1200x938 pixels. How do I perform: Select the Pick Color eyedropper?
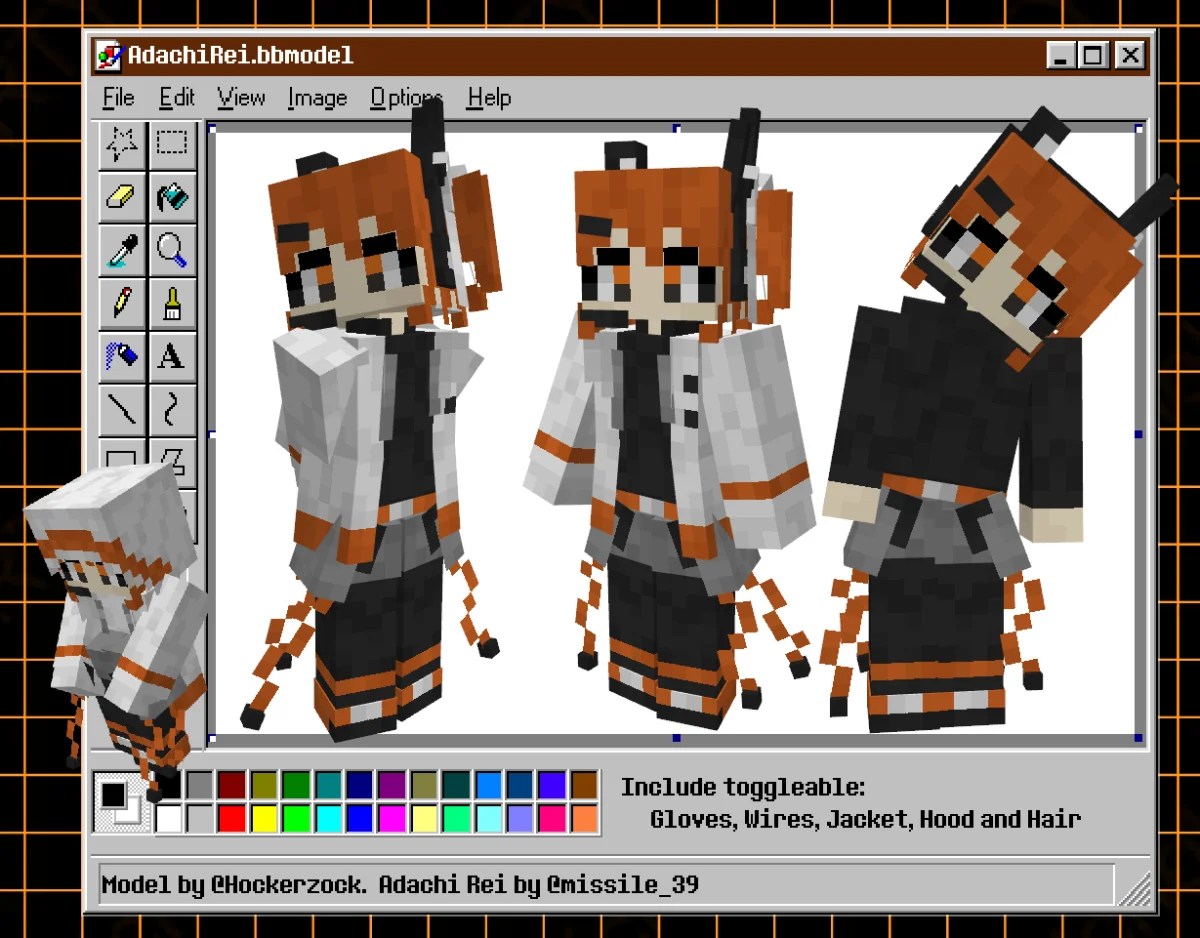[122, 250]
